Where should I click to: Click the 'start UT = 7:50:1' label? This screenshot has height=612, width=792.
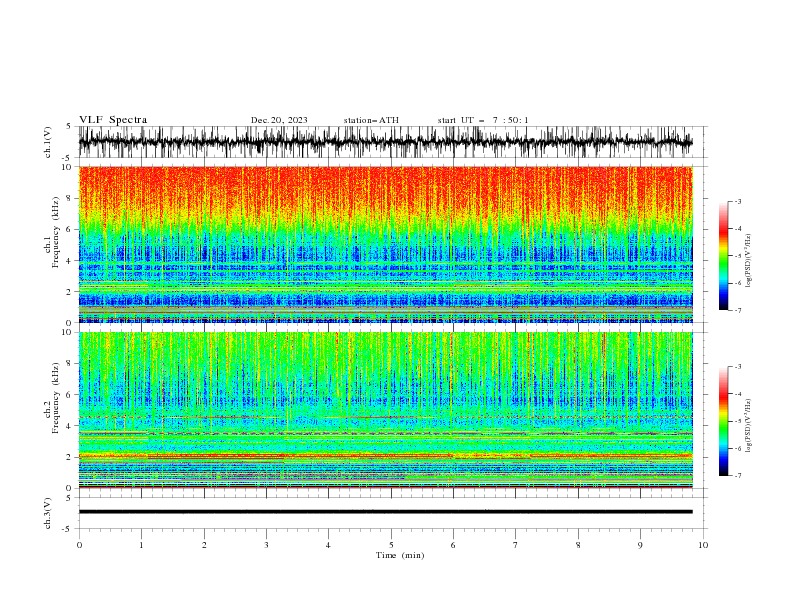483,120
